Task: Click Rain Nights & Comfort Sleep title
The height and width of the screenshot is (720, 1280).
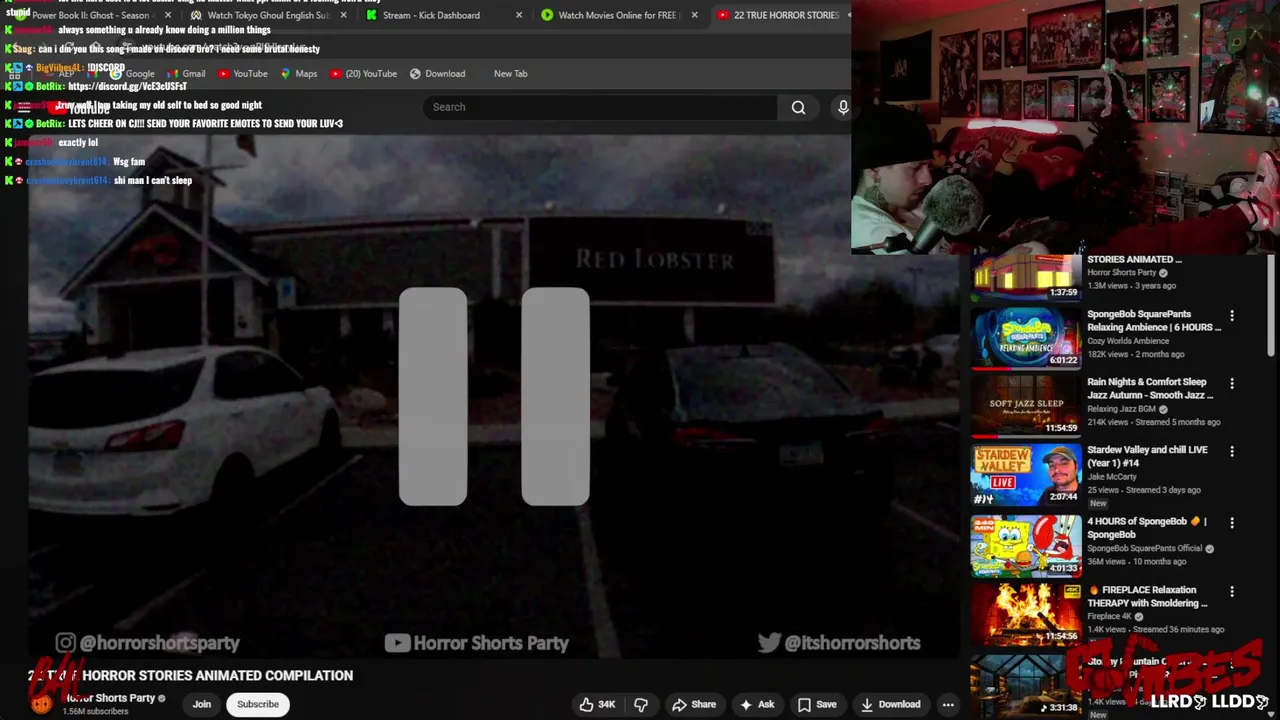Action: [1150, 388]
